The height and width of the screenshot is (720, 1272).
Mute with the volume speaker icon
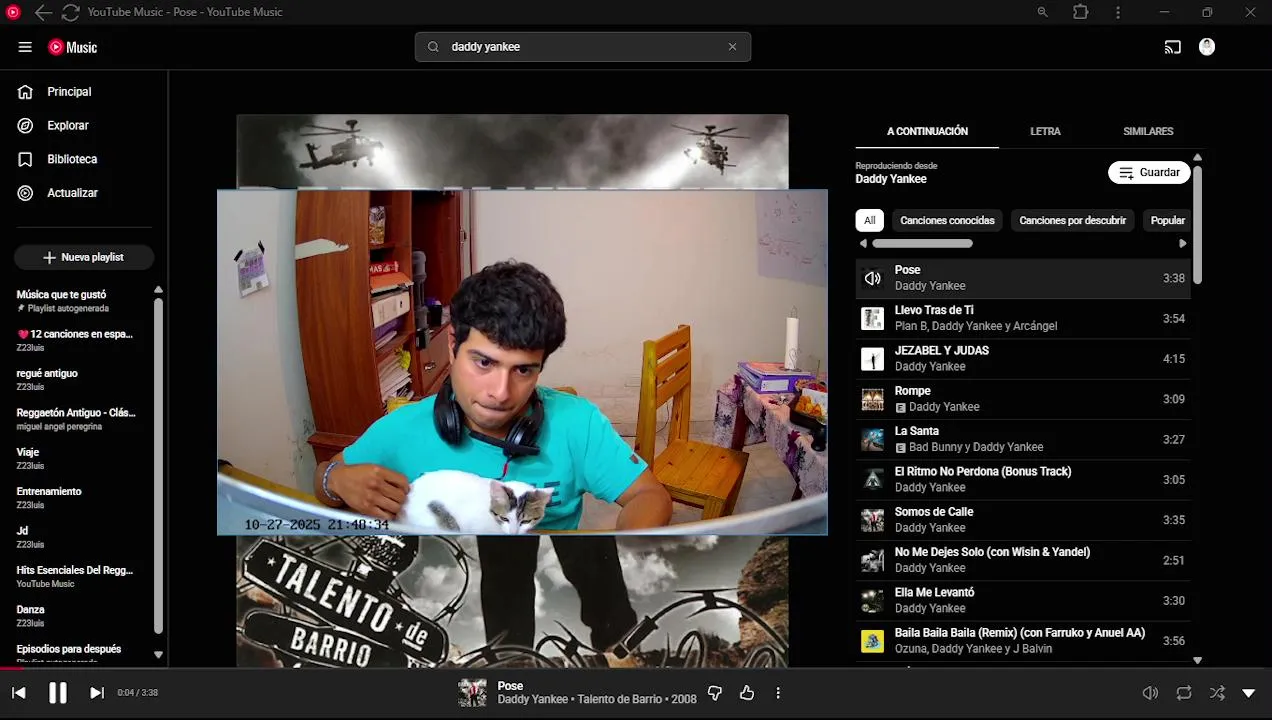pos(1151,693)
